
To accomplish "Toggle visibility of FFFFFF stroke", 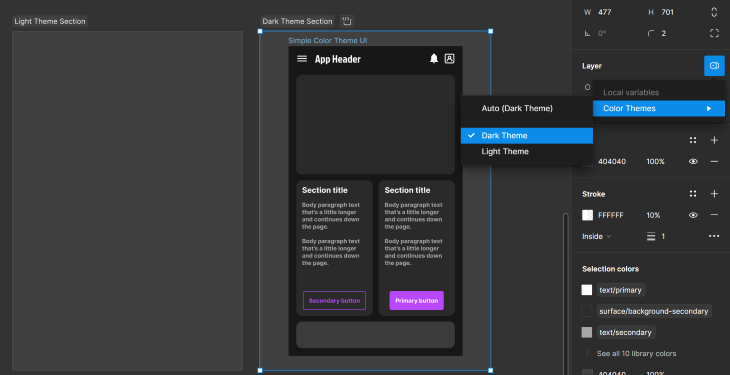I will click(693, 215).
